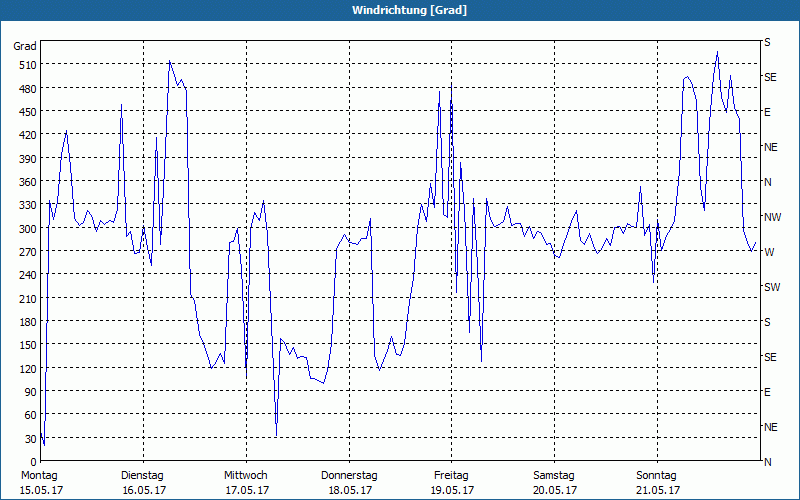800x500 pixels.
Task: Click the 180 degree axis label
Action: coord(28,322)
